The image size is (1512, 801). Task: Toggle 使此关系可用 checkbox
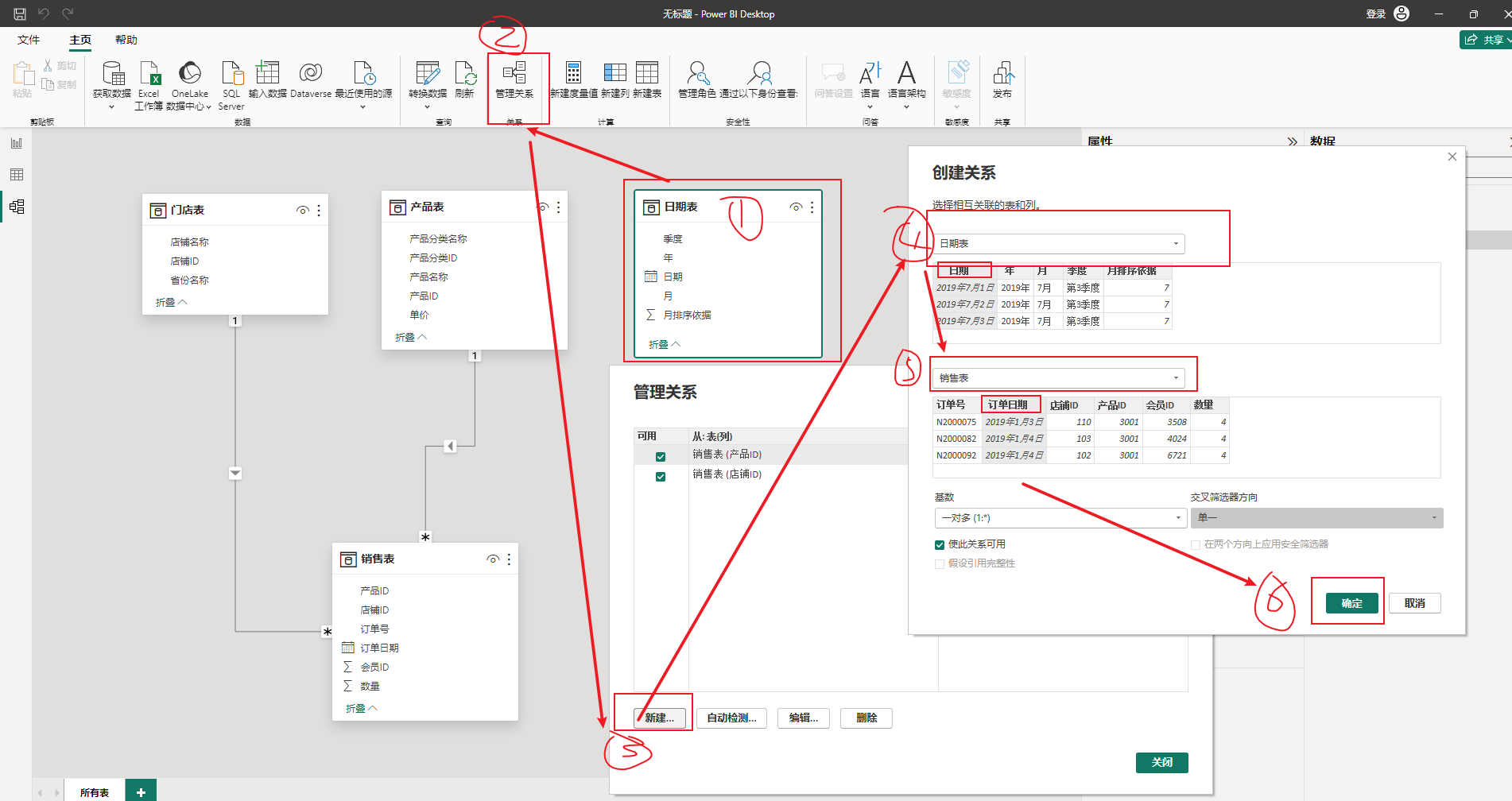pos(940,545)
